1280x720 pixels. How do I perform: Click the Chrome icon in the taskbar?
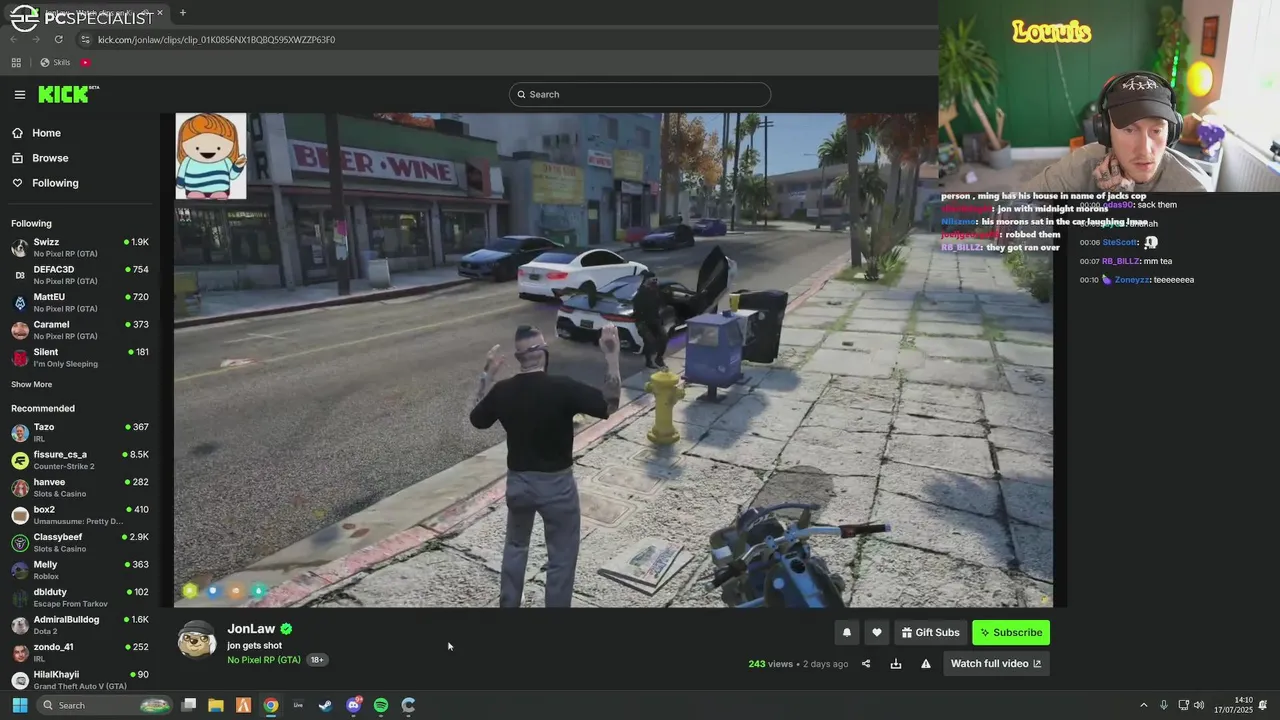click(x=271, y=705)
